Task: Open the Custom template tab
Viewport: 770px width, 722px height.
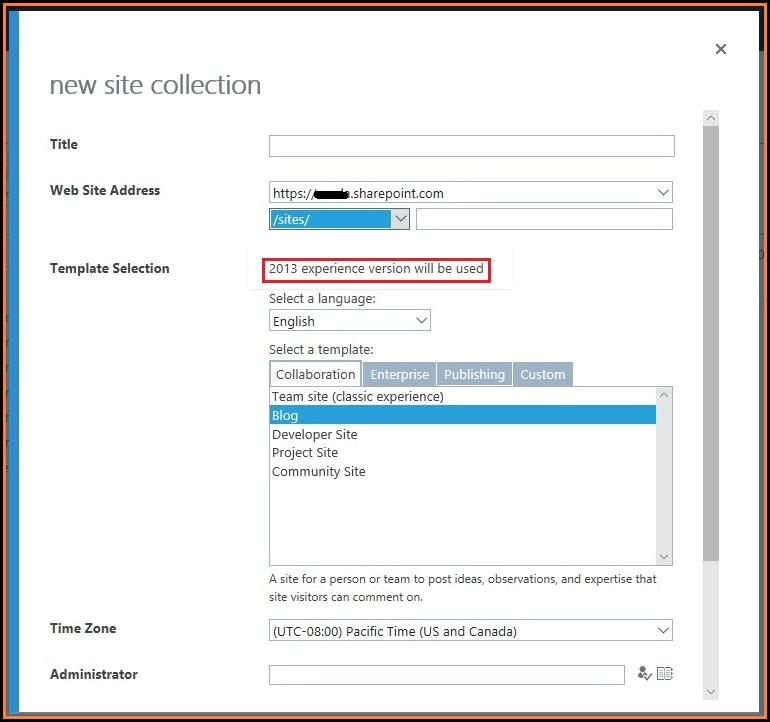Action: 543,375
